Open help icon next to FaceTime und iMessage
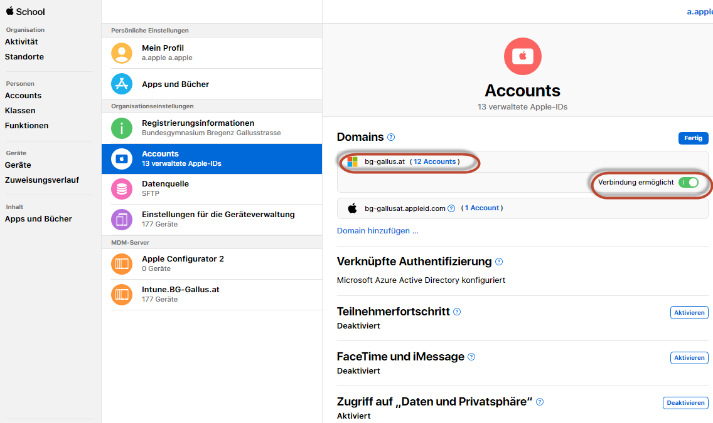This screenshot has width=713, height=423. (x=472, y=357)
